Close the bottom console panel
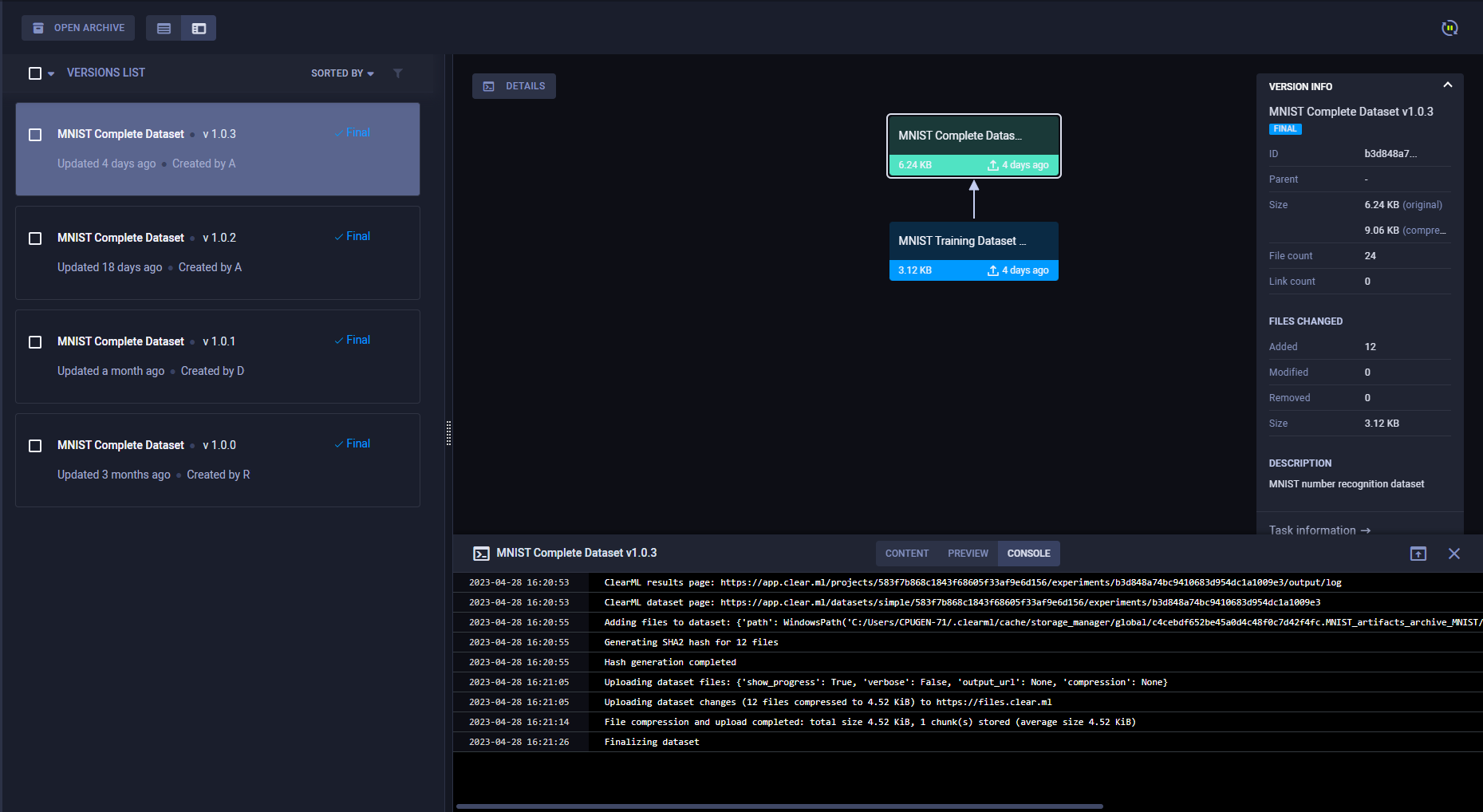Screen dimensions: 1483x812 tap(1453, 554)
